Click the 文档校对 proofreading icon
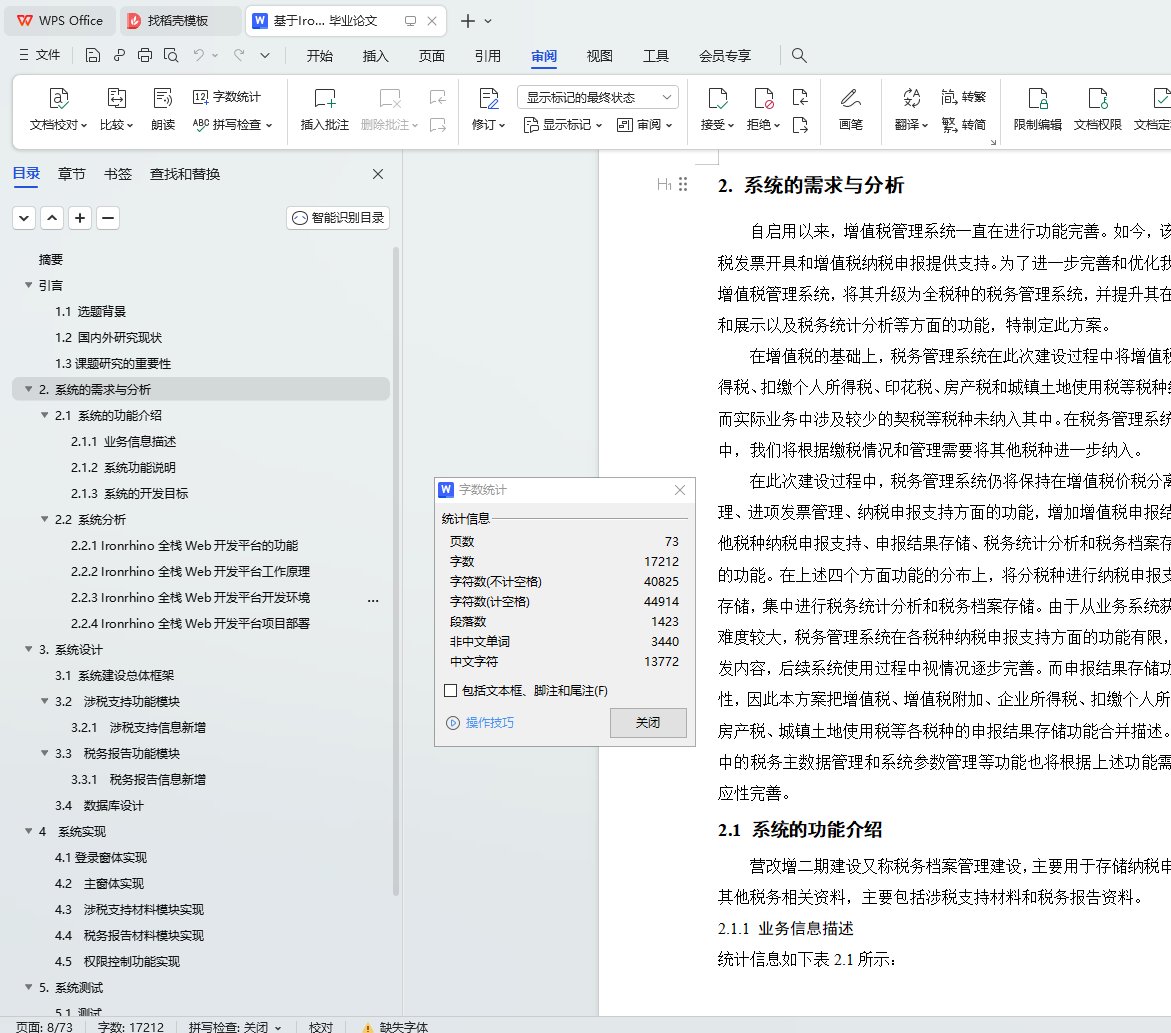This screenshot has height=1033, width=1171. tap(58, 99)
